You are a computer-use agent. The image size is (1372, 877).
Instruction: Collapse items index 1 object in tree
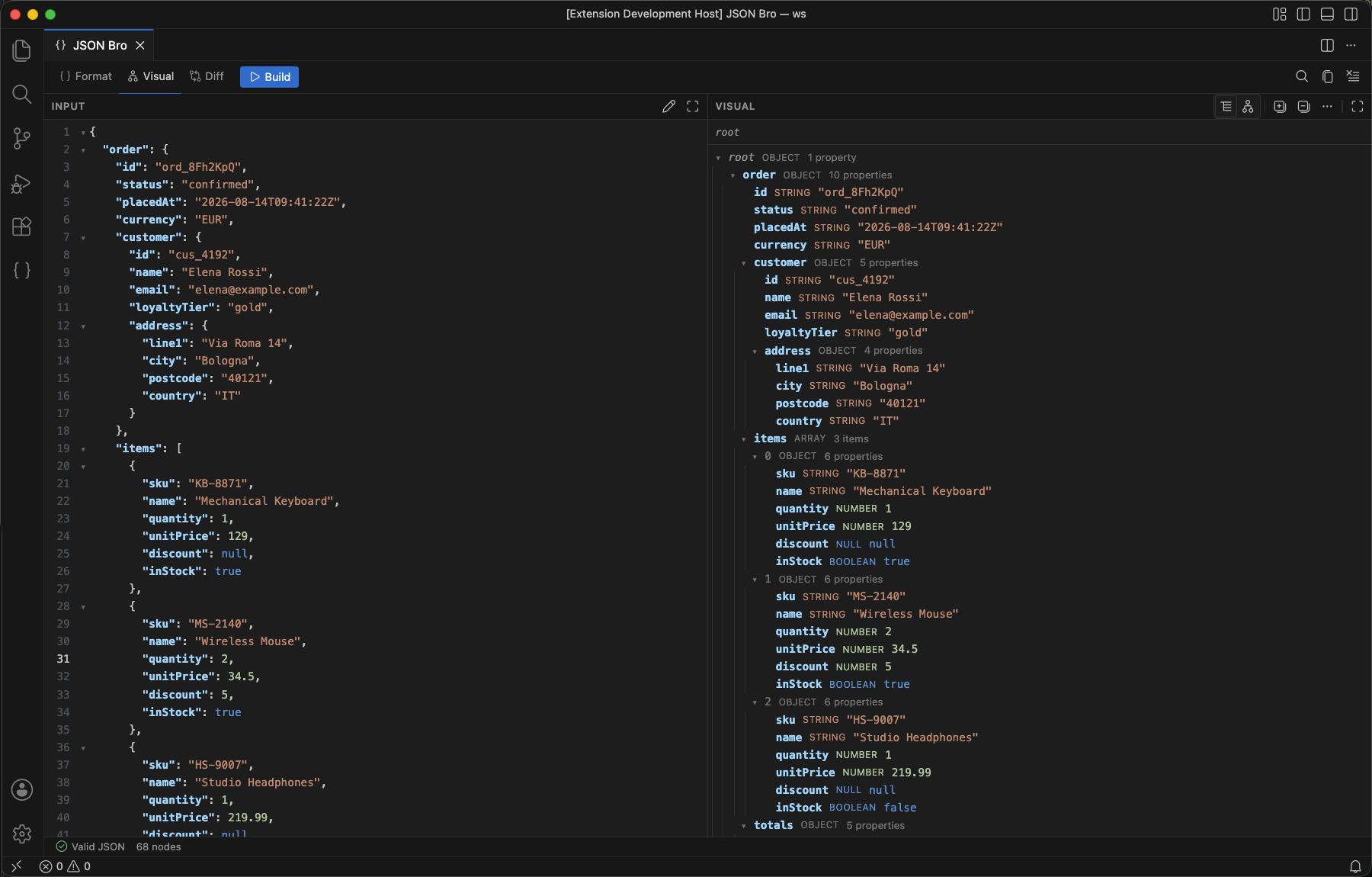pyautogui.click(x=755, y=580)
